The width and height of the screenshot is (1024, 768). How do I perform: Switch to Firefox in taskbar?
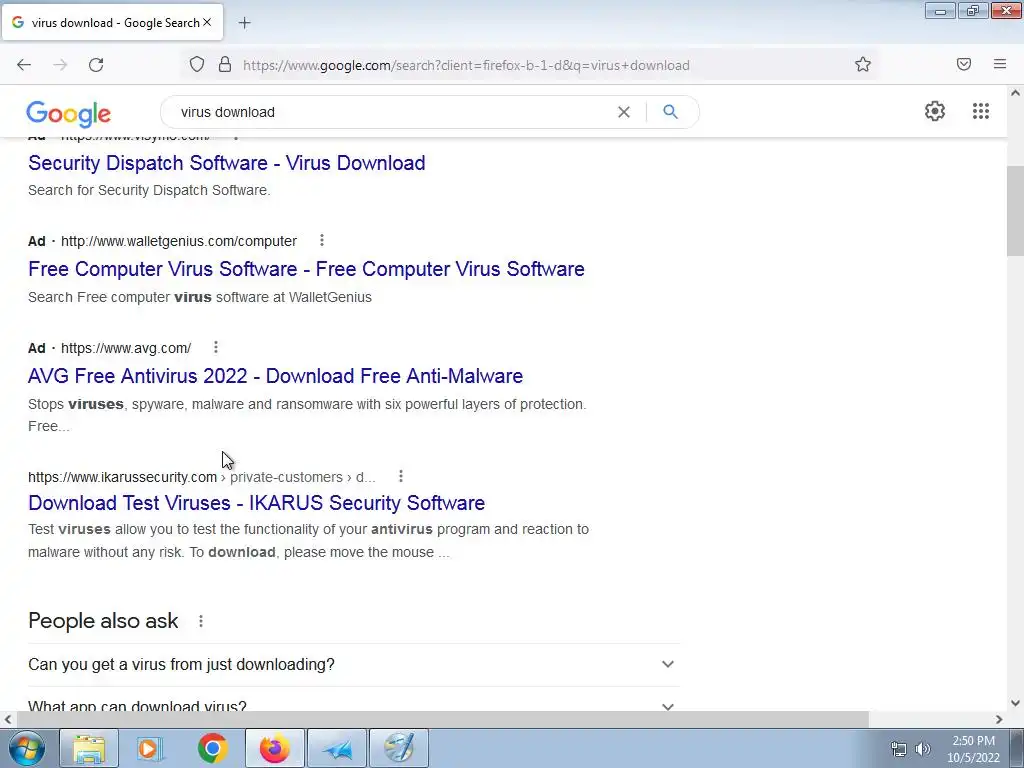(x=275, y=748)
